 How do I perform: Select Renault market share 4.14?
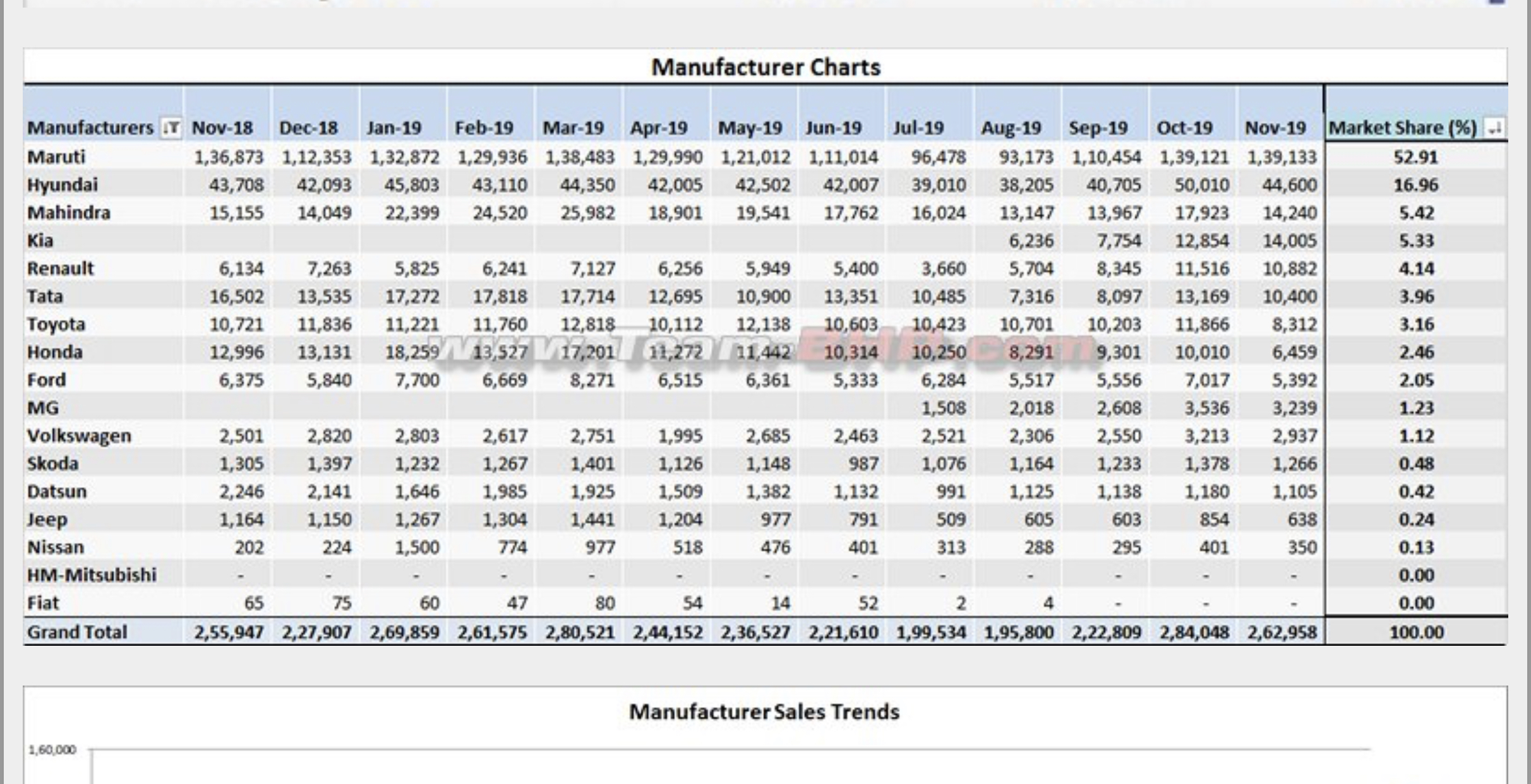pos(1416,268)
